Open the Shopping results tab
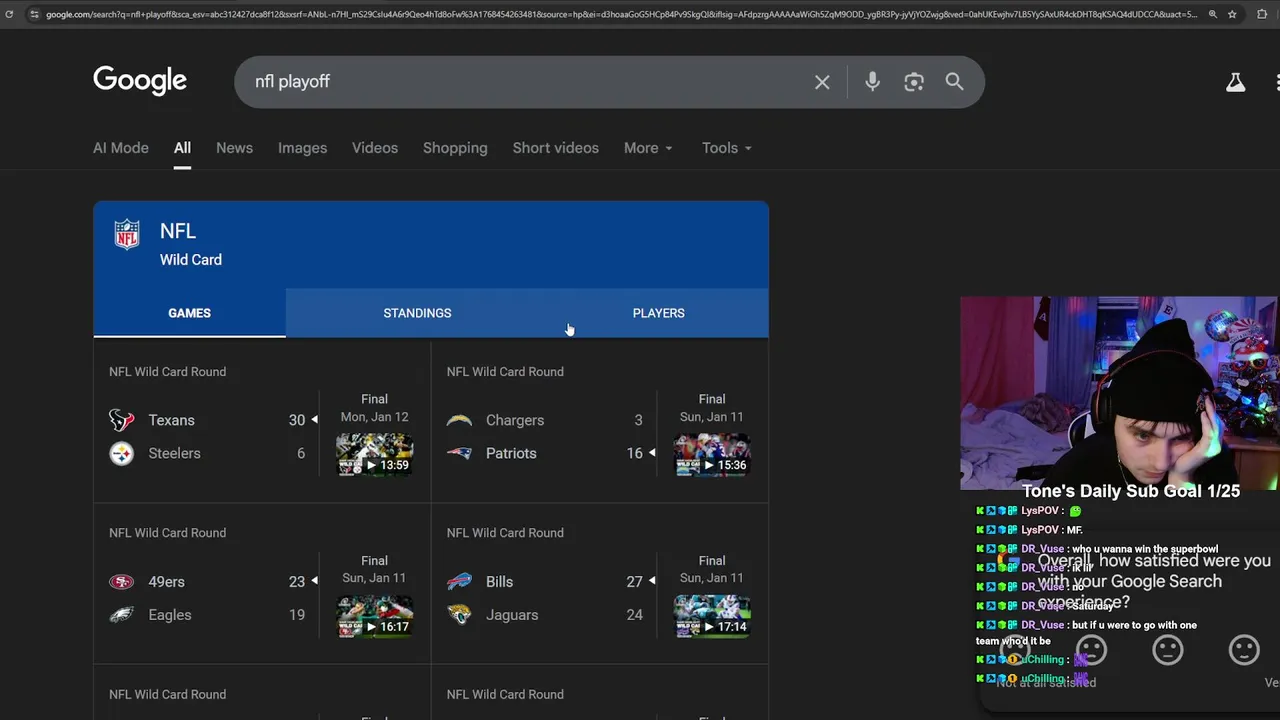Viewport: 1280px width, 720px height. click(455, 148)
